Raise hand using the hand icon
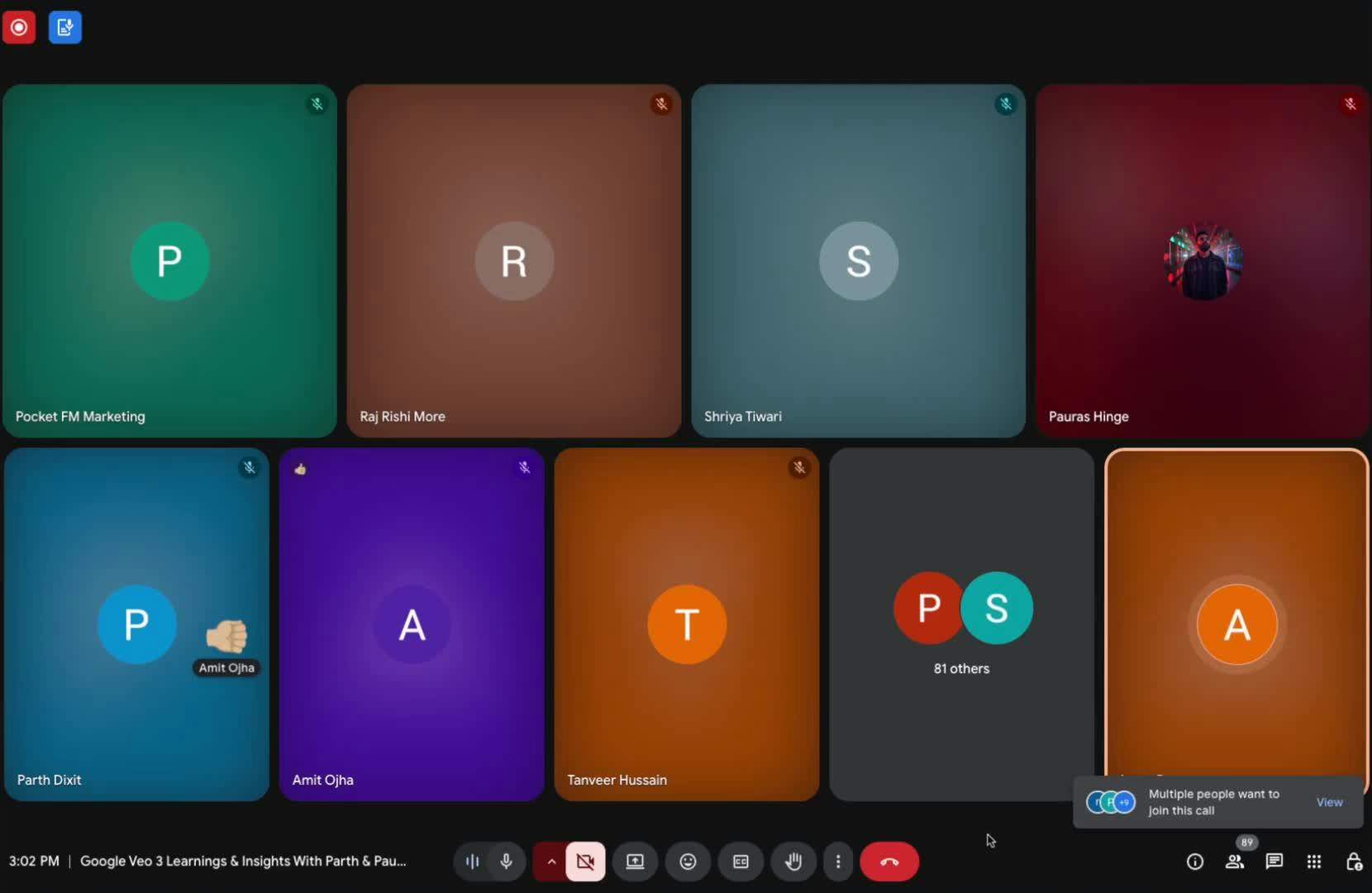This screenshot has height=893, width=1372. pyautogui.click(x=793, y=862)
